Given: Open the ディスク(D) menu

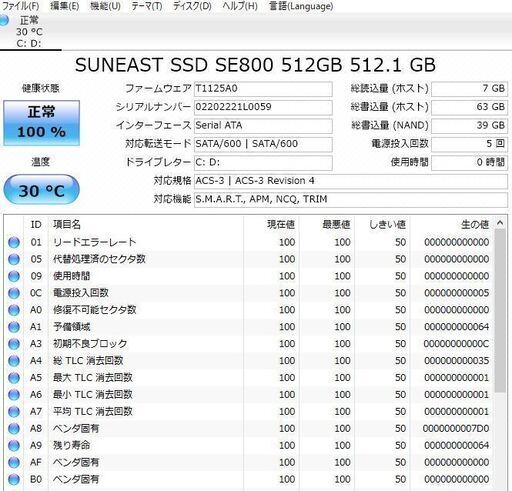Looking at the screenshot, I should click(192, 6).
